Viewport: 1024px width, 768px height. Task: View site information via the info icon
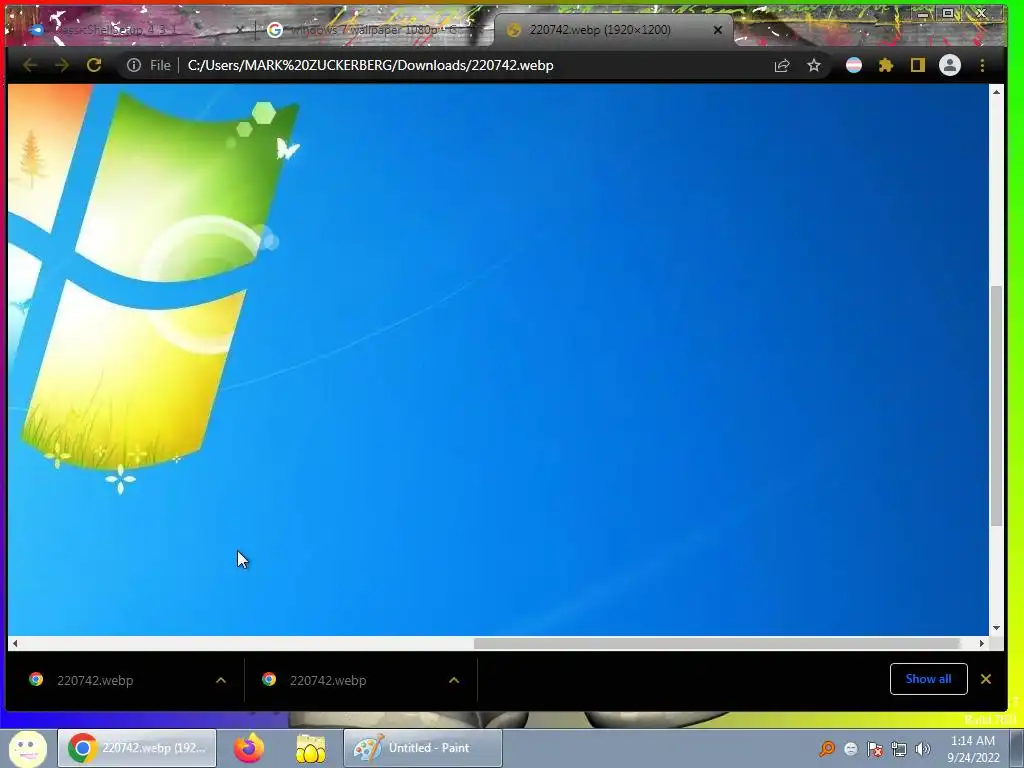click(134, 65)
